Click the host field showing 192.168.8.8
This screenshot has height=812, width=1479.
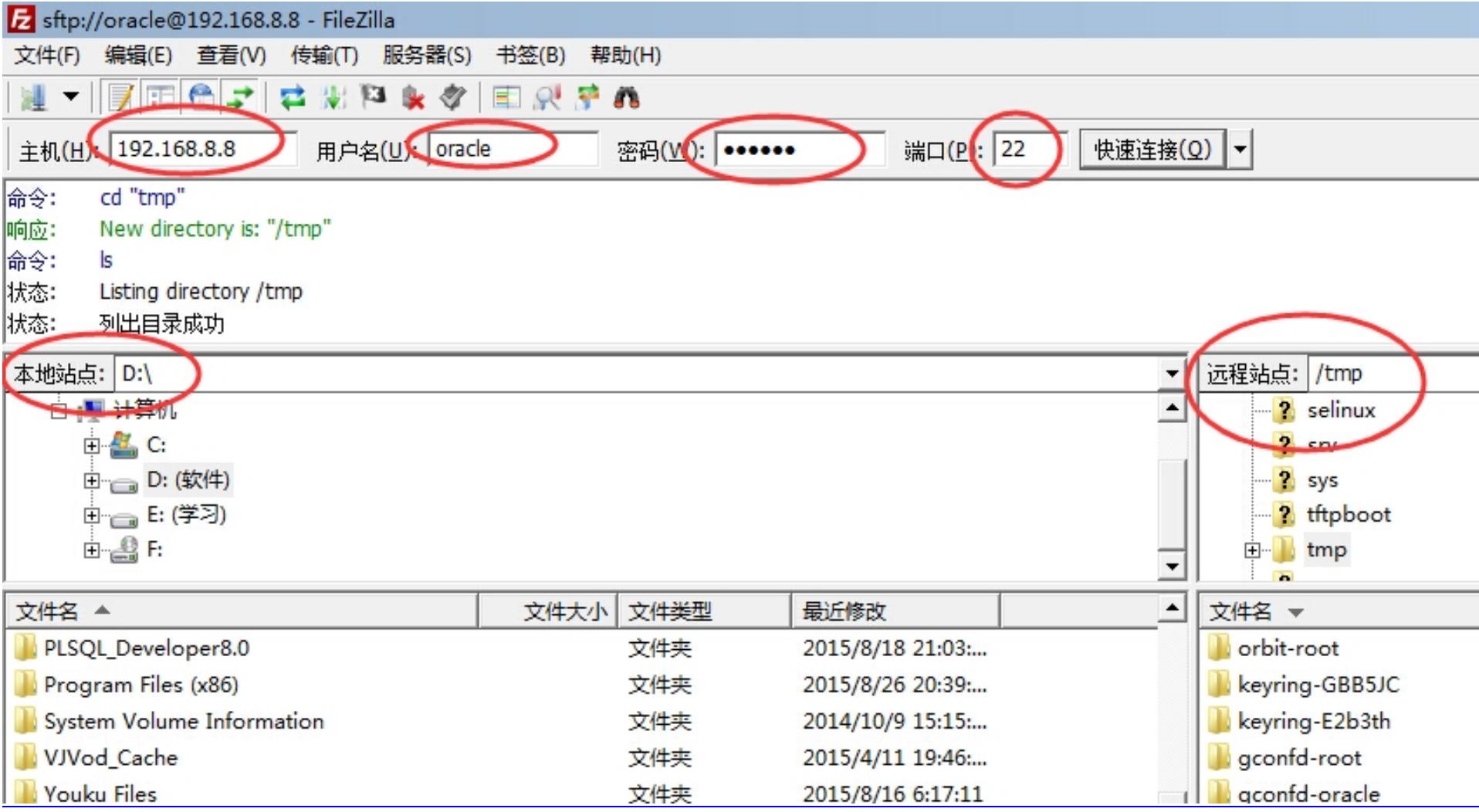[203, 149]
